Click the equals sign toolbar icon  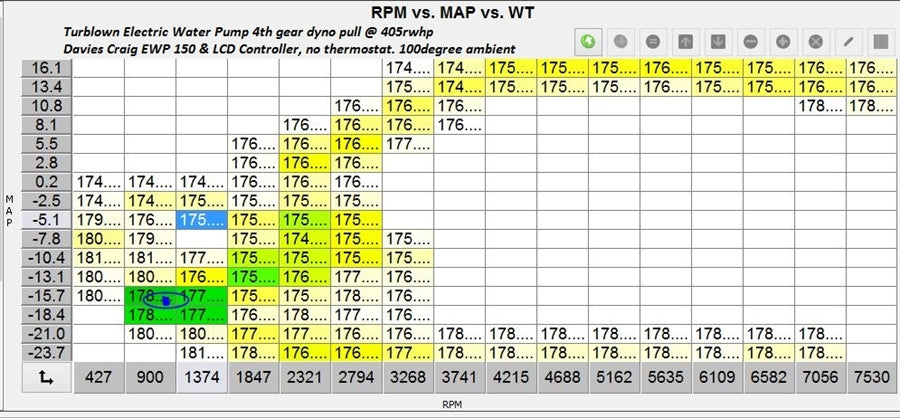(x=652, y=42)
